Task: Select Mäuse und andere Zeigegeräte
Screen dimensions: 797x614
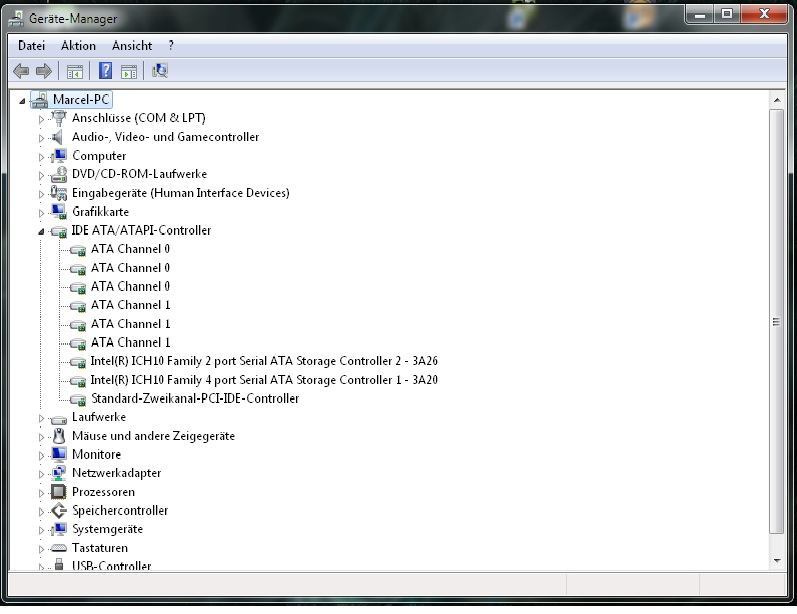Action: coord(153,436)
